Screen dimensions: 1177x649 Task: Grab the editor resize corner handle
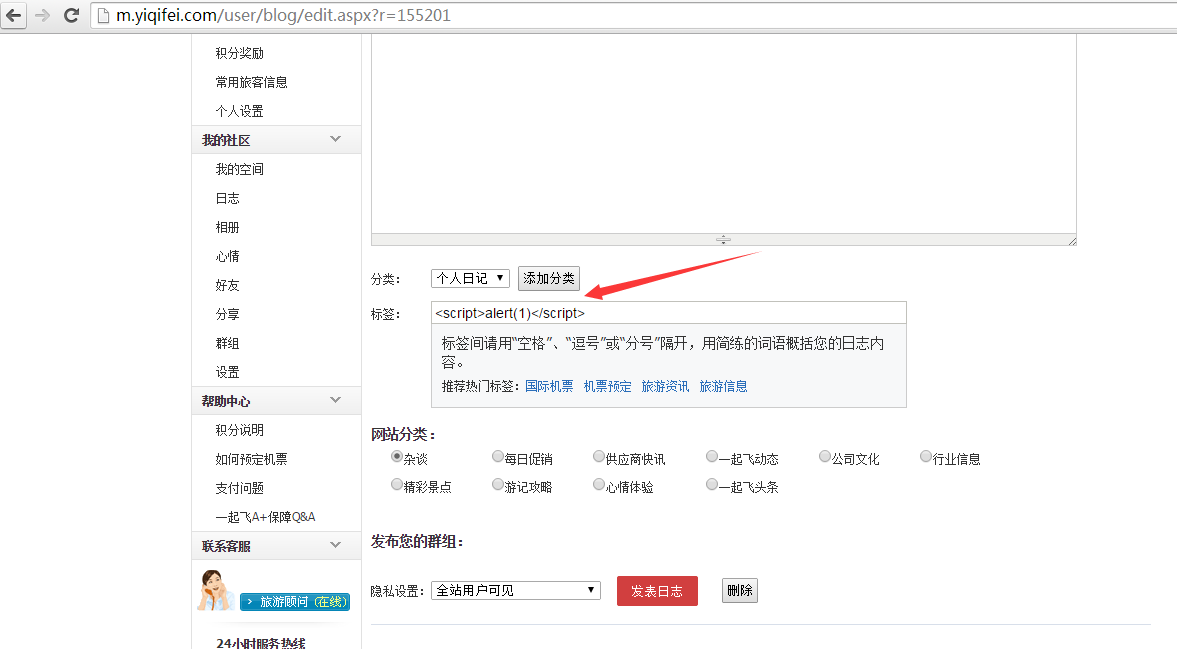coord(1072,241)
